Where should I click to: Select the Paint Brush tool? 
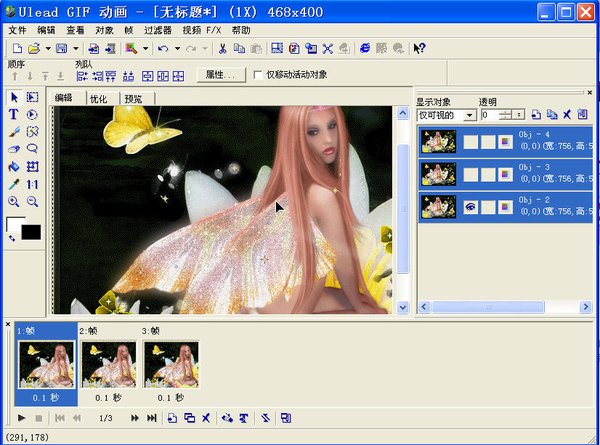tap(14, 132)
